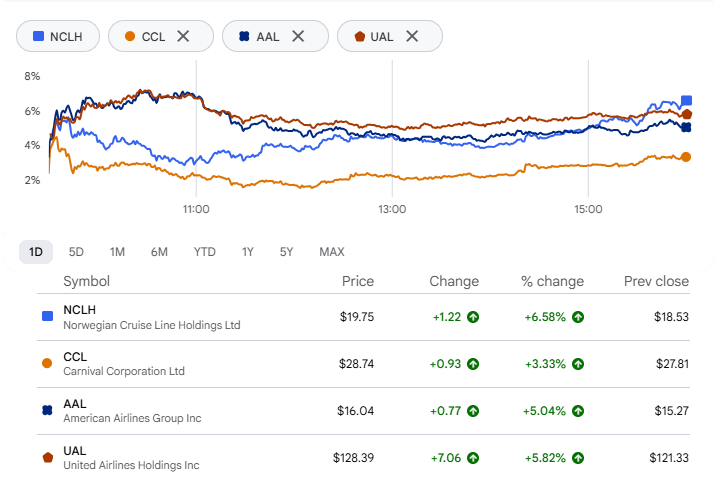
Task: Open Norwegian Cruise Line Holdings Ltd row
Action: coord(363,317)
